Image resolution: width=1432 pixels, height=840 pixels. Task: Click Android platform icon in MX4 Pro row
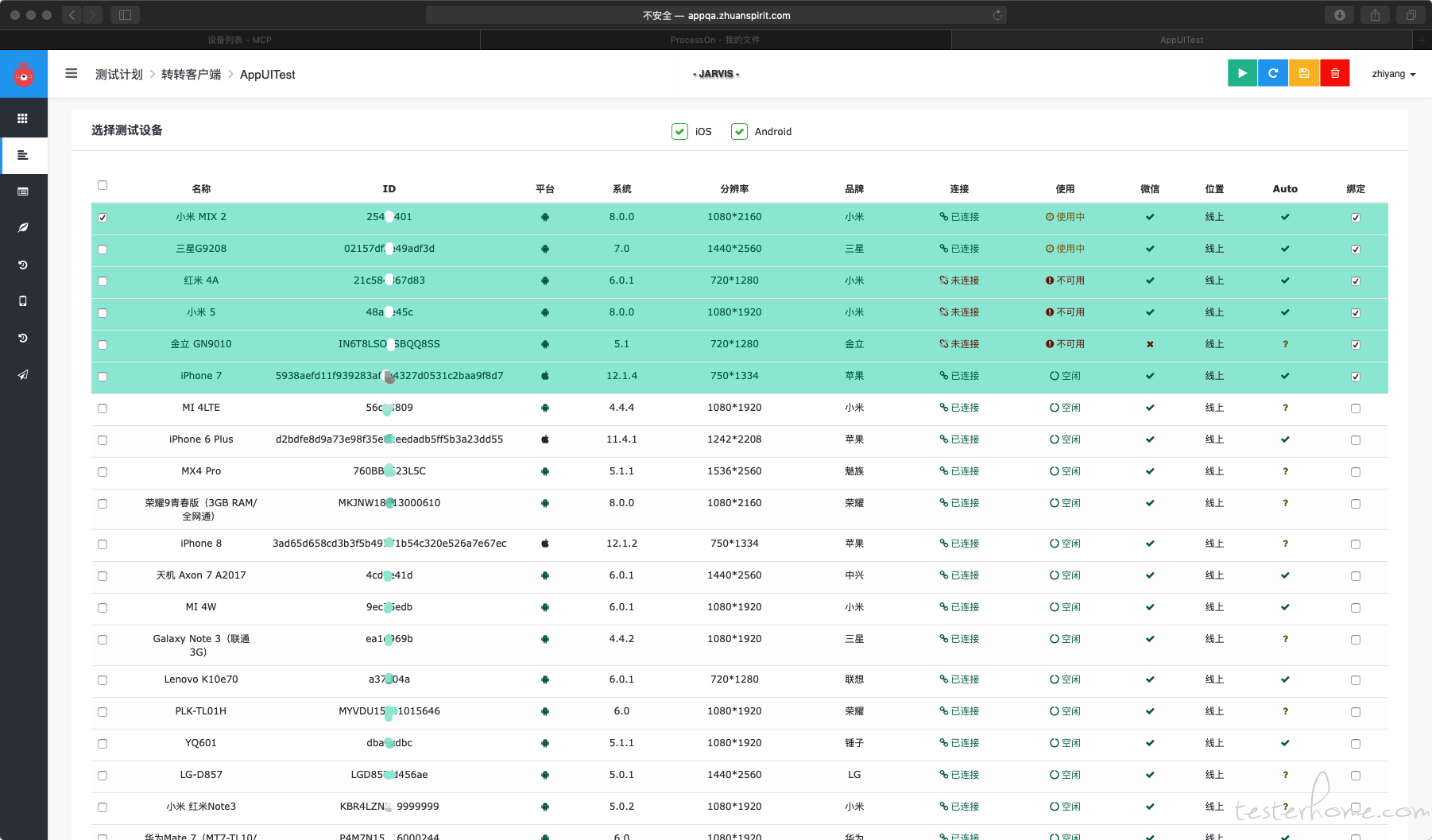pos(545,471)
